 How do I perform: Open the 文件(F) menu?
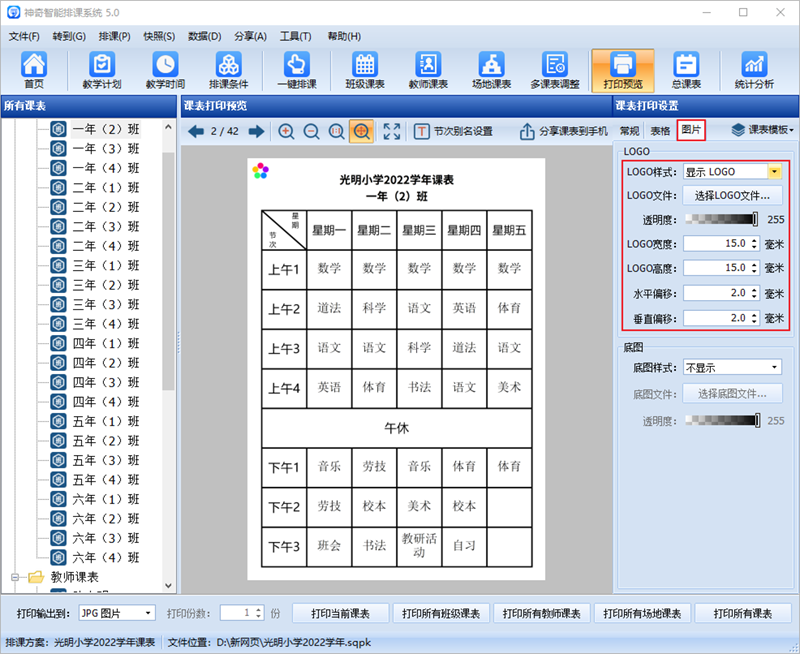[x=24, y=36]
